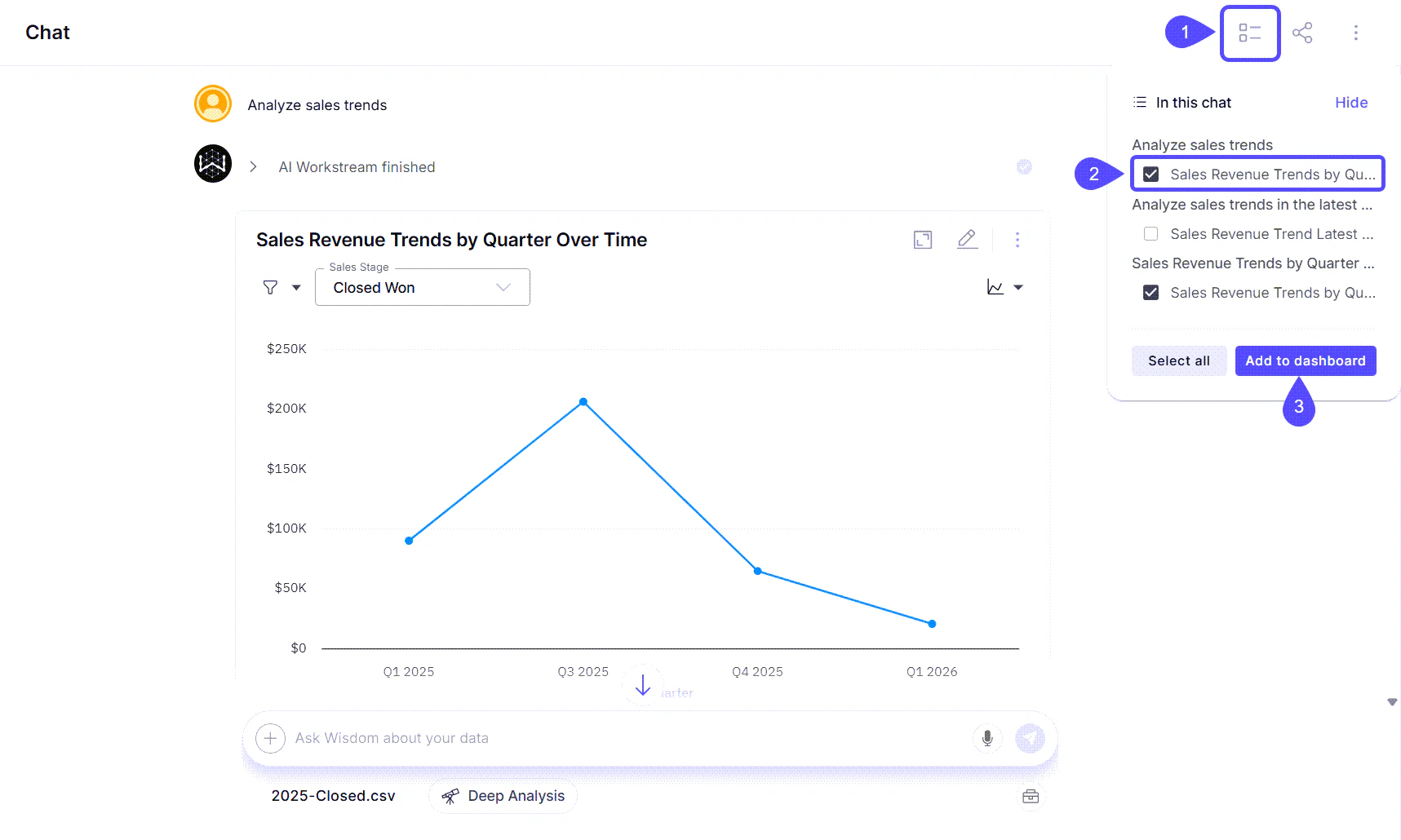
Task: Open the chart's three-dot options menu
Action: click(x=1017, y=240)
